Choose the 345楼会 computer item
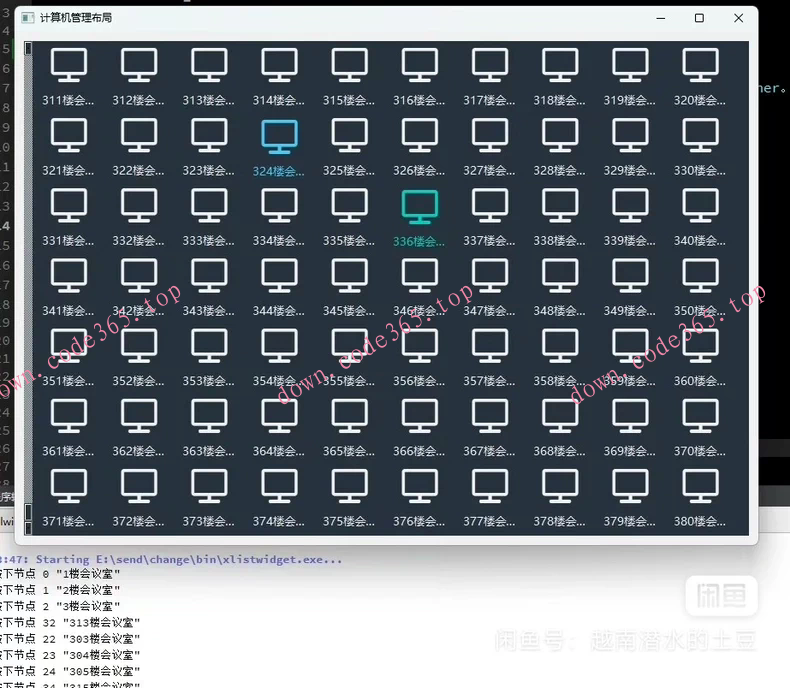This screenshot has height=688, width=790. [349, 276]
